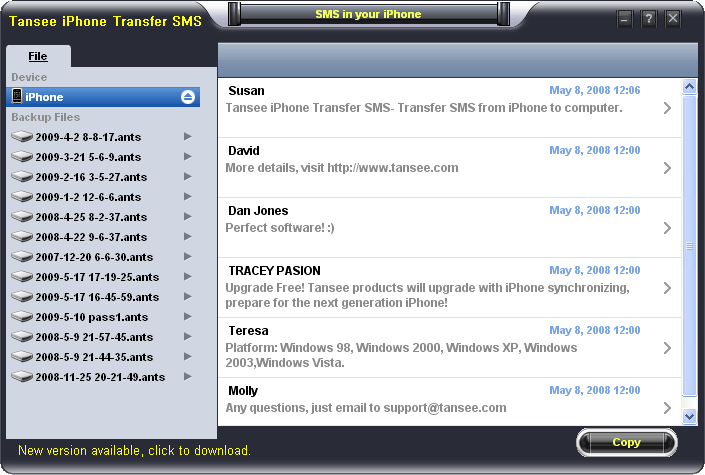Minimize the Tansee window

624,19
